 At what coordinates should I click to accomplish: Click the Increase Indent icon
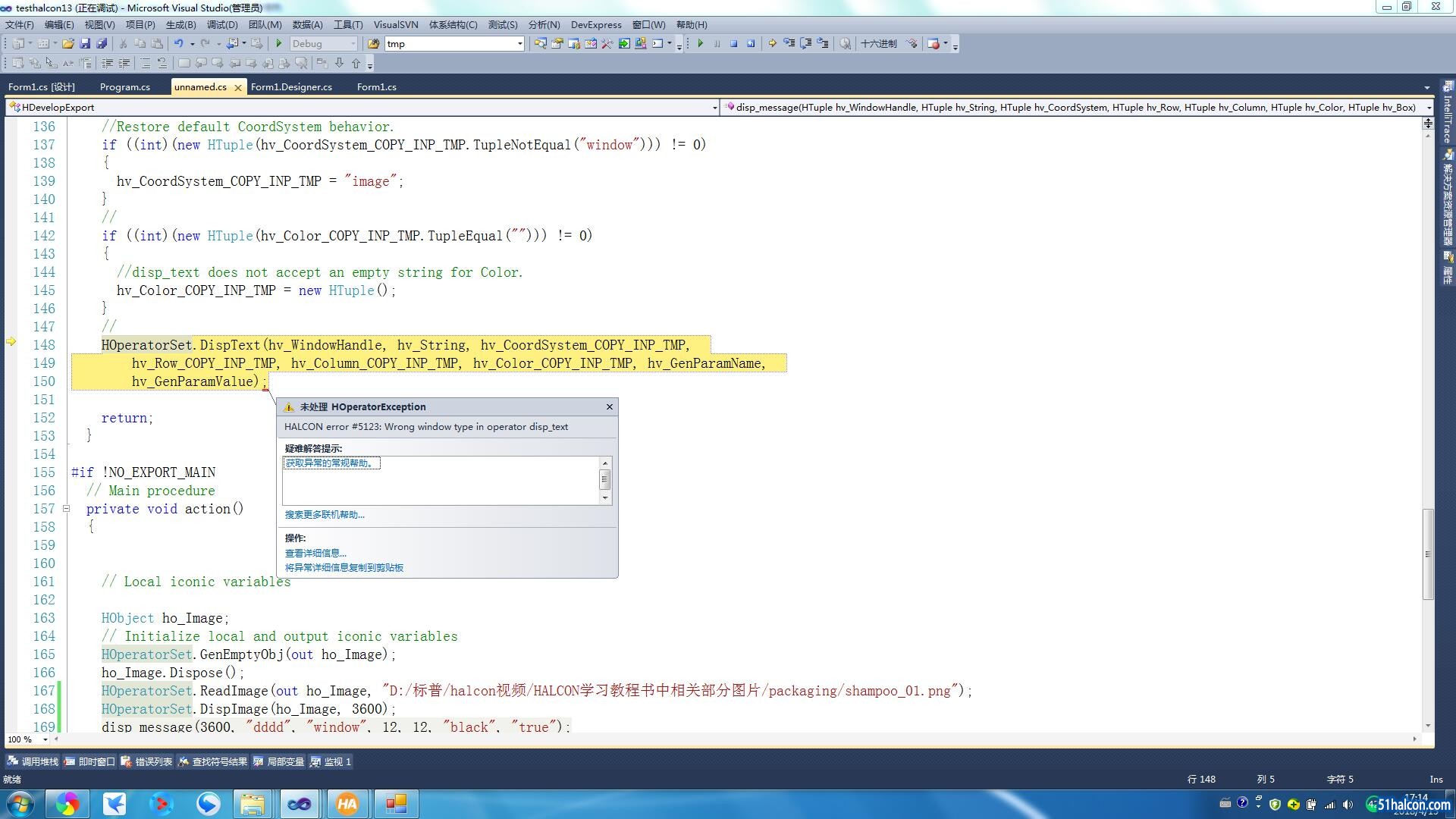124,64
